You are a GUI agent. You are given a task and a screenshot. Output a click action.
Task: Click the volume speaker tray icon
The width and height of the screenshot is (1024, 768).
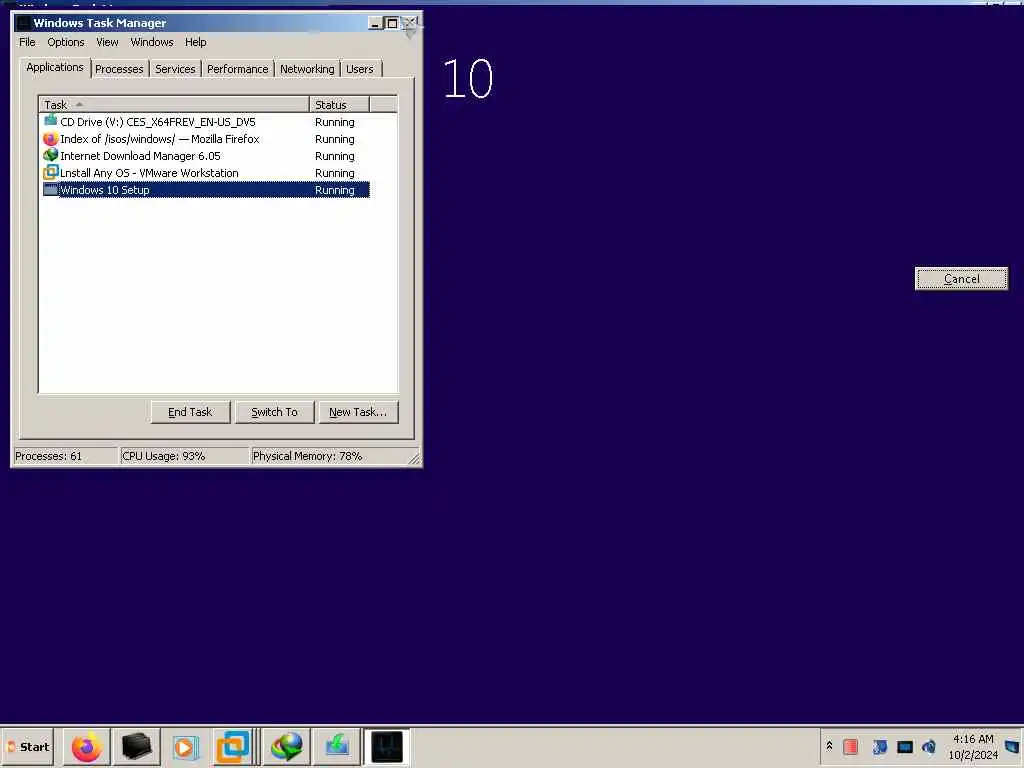(x=929, y=746)
